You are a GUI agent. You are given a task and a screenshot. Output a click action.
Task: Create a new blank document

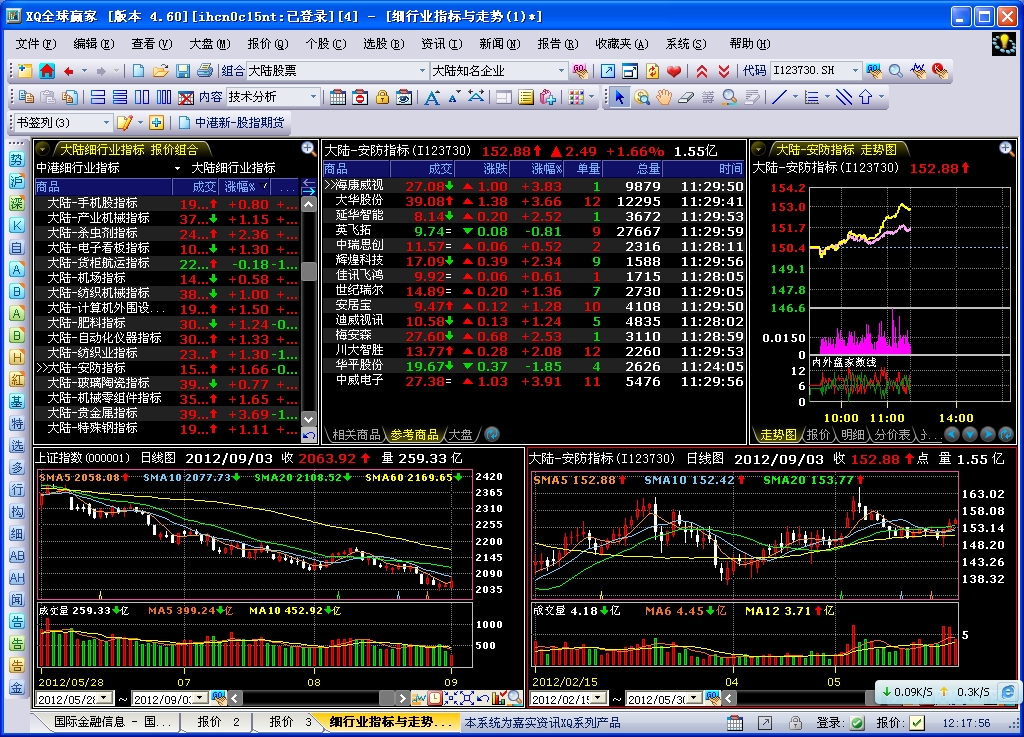138,71
